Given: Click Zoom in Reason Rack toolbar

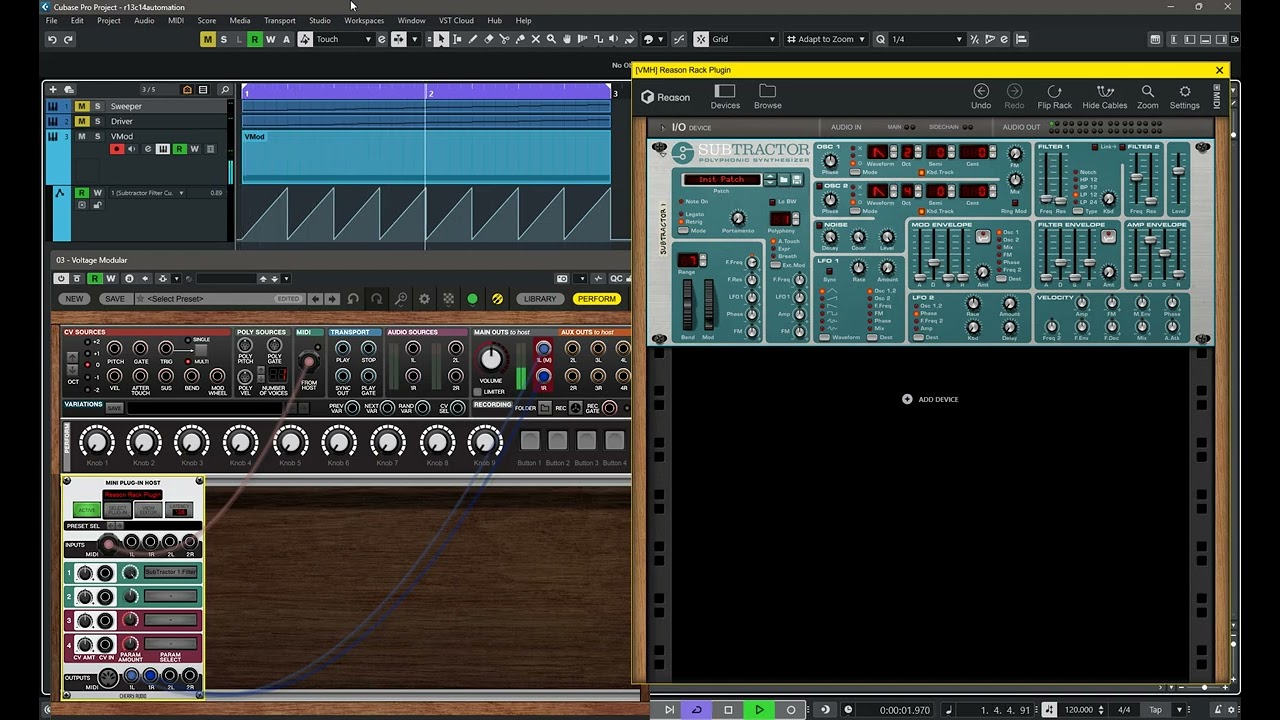Looking at the screenshot, I should tap(1148, 96).
